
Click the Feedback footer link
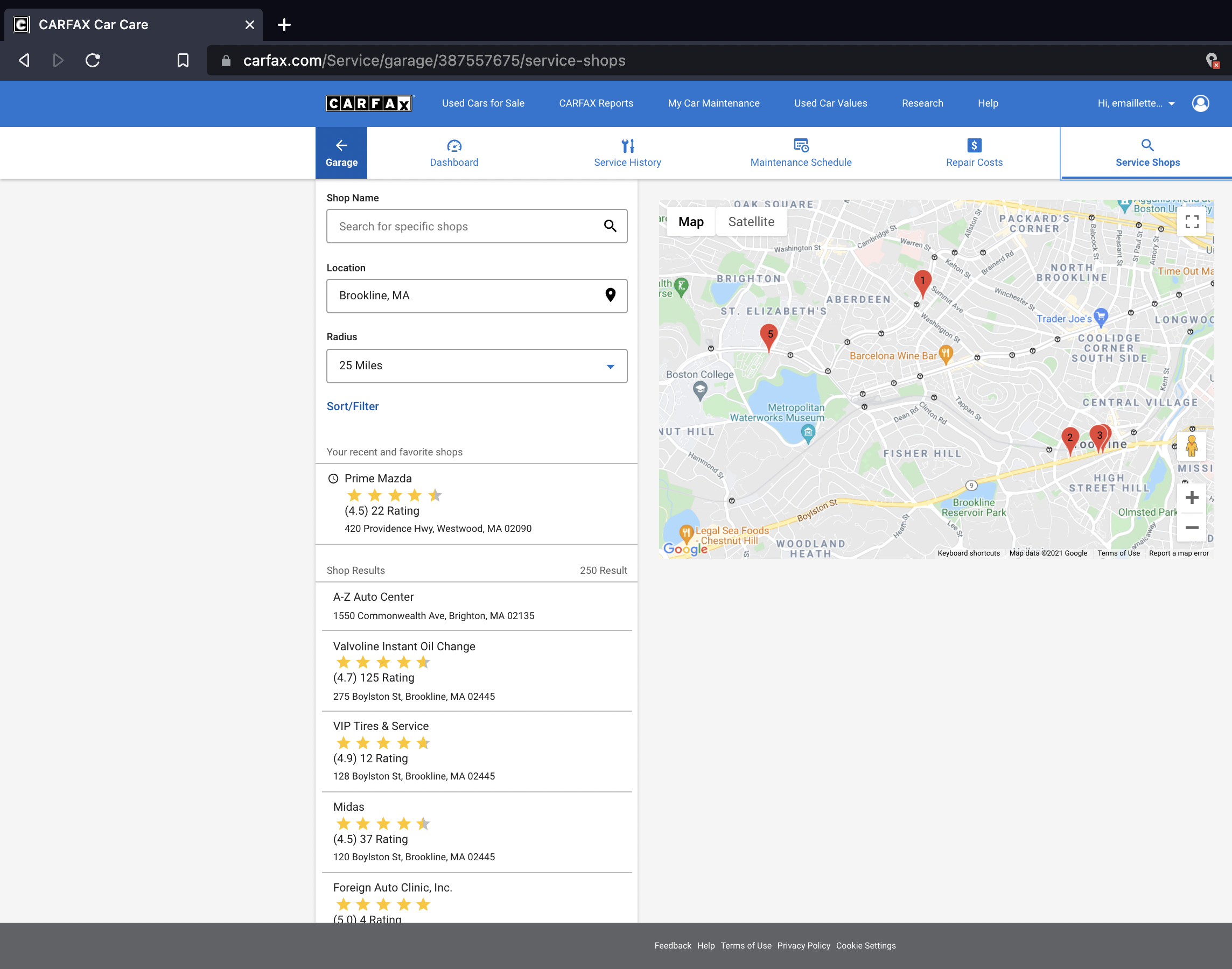pos(673,946)
